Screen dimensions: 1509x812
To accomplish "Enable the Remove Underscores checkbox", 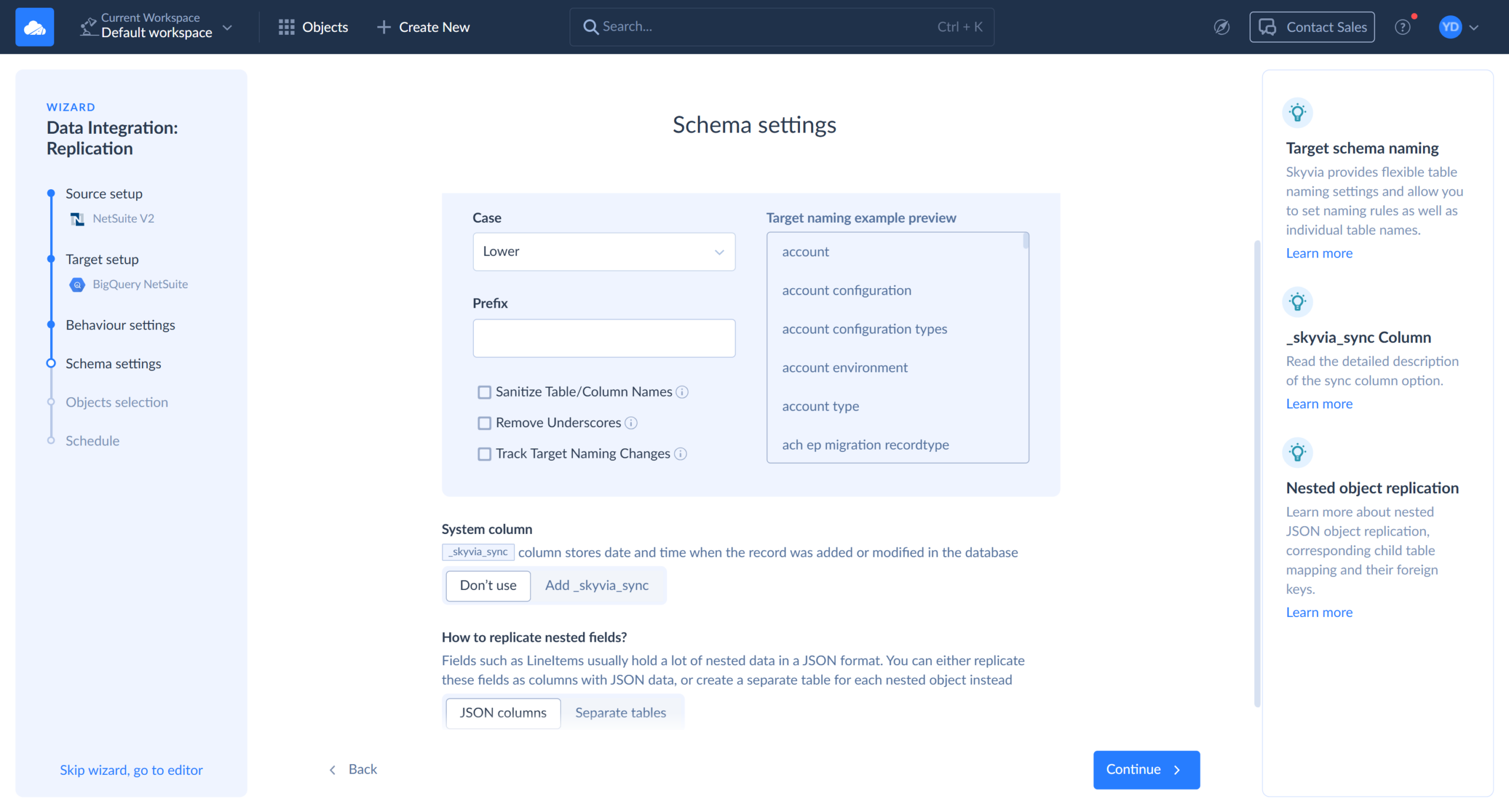I will (484, 423).
